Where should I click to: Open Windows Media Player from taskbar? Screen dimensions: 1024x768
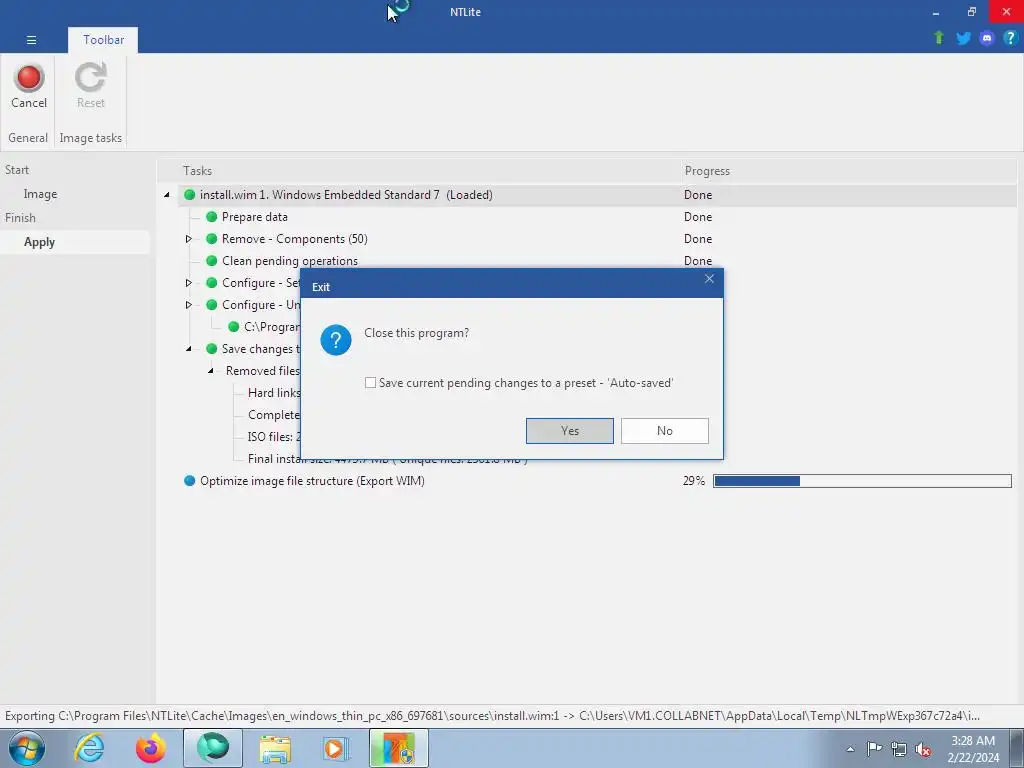[337, 748]
